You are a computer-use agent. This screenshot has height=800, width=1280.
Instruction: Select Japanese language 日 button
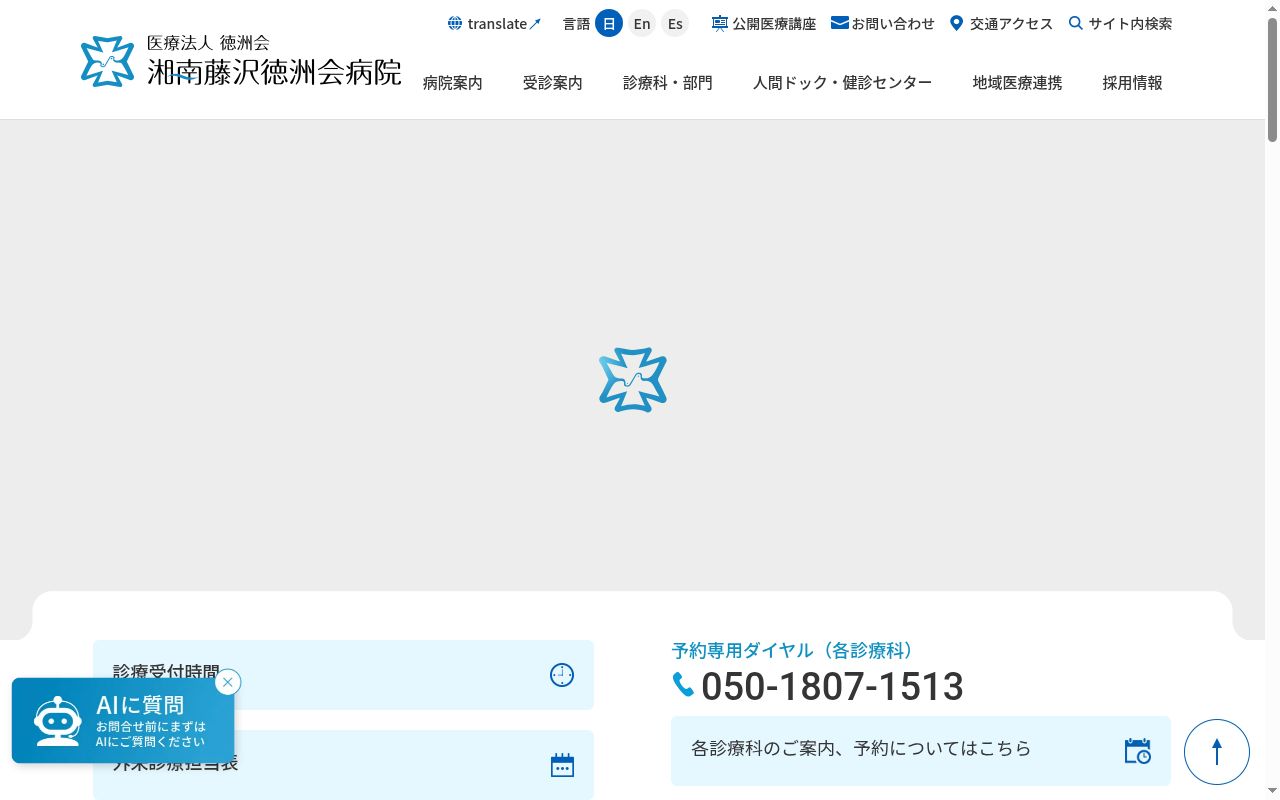coord(609,23)
